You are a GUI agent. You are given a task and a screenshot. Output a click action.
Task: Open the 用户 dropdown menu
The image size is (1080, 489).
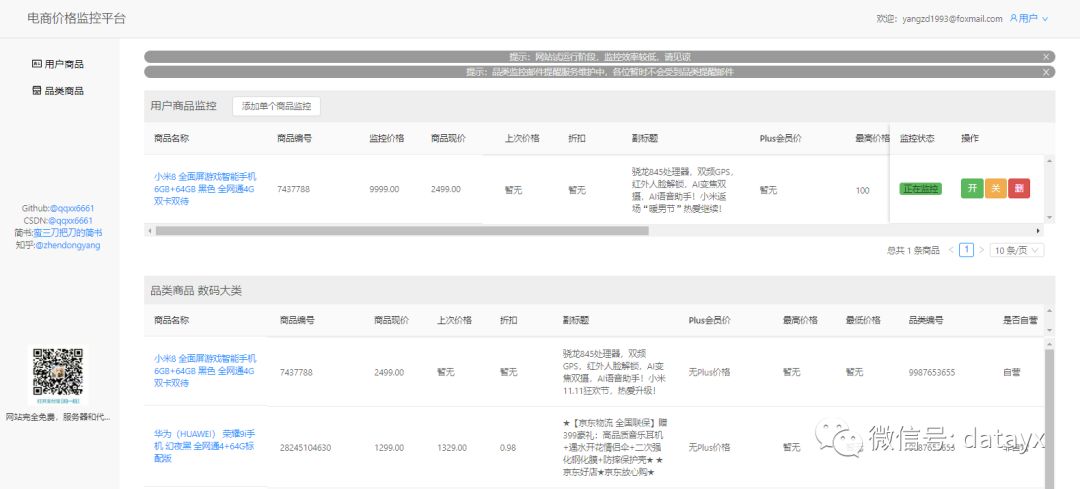click(x=1029, y=19)
